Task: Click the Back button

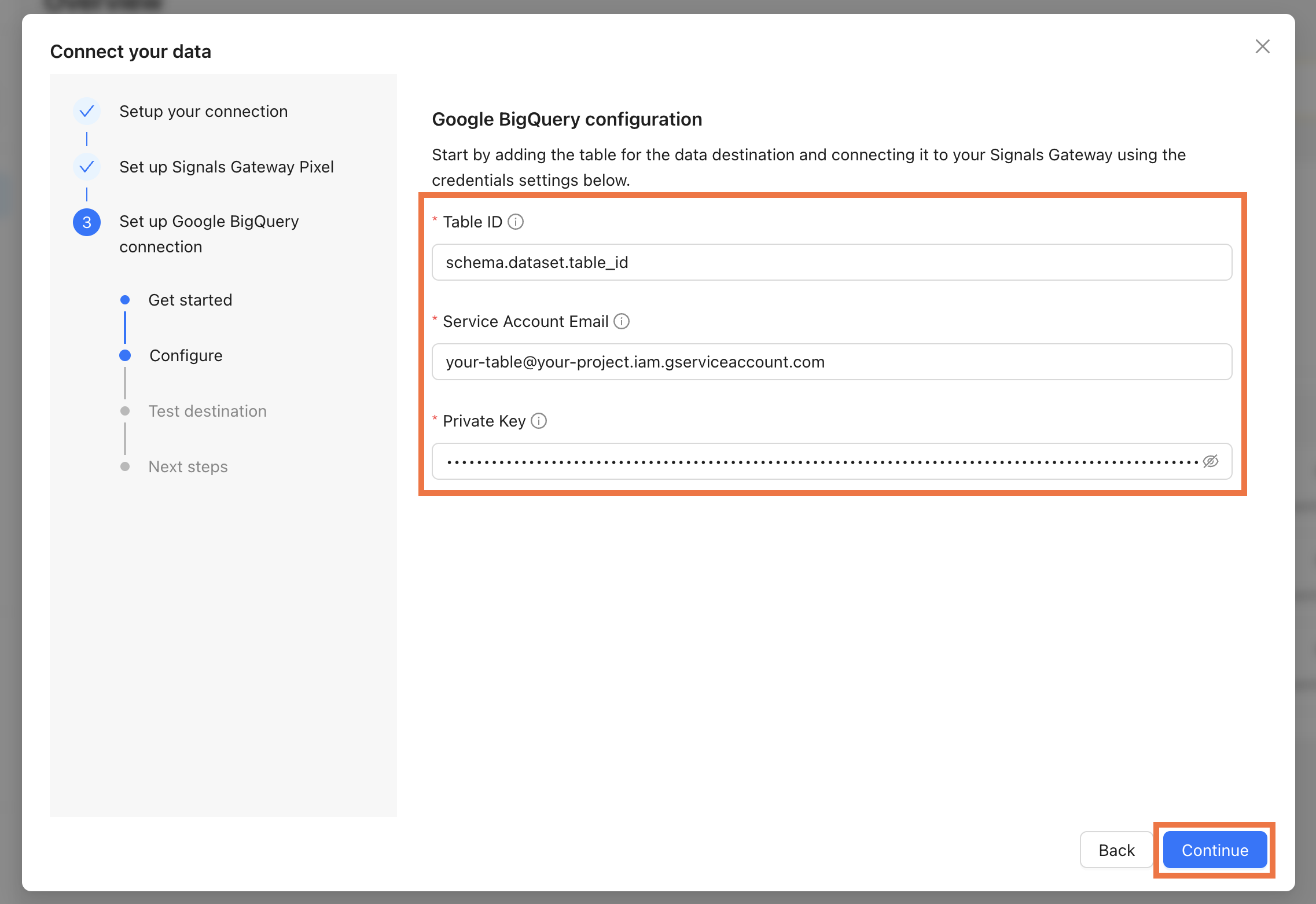Action: point(1116,850)
